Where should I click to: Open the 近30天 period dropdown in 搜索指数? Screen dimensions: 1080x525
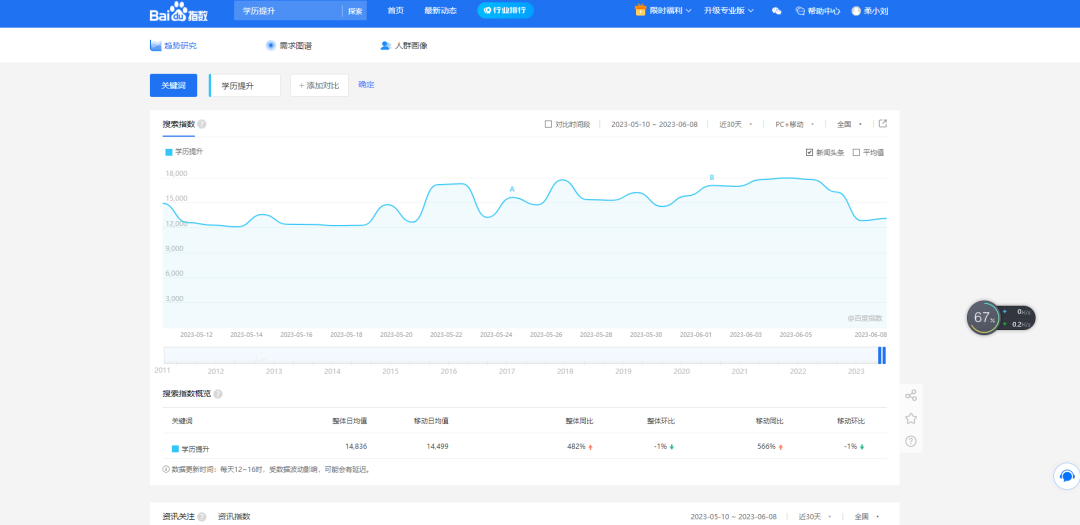pyautogui.click(x=736, y=125)
